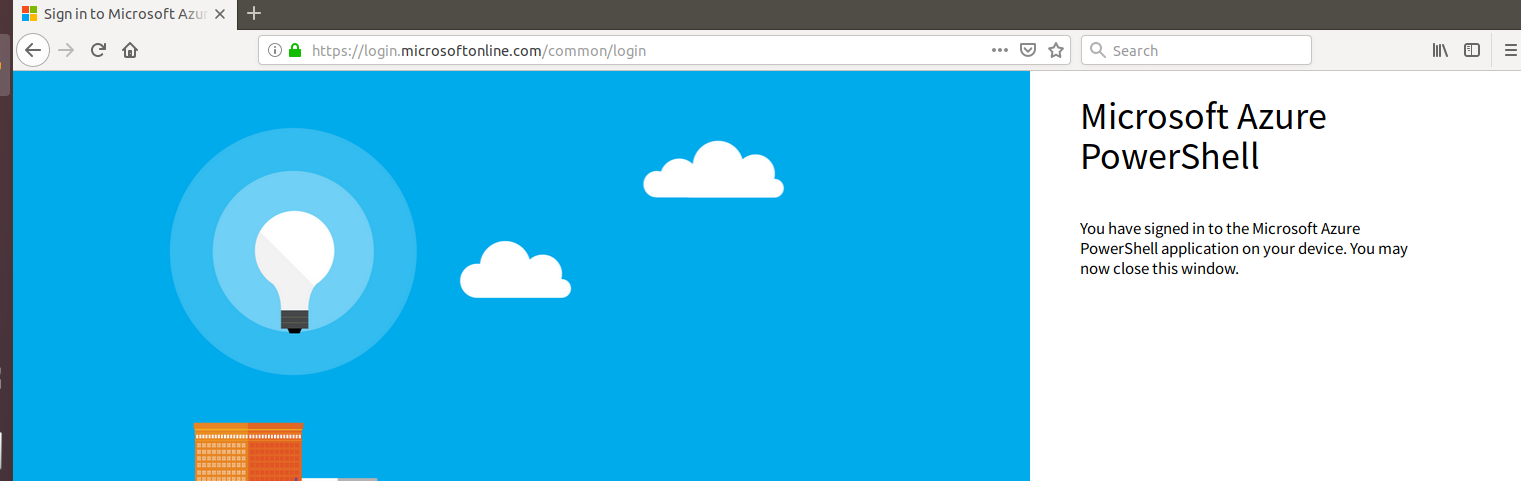This screenshot has width=1521, height=481.
Task: Save page to Pocket icon
Action: pyautogui.click(x=1027, y=50)
